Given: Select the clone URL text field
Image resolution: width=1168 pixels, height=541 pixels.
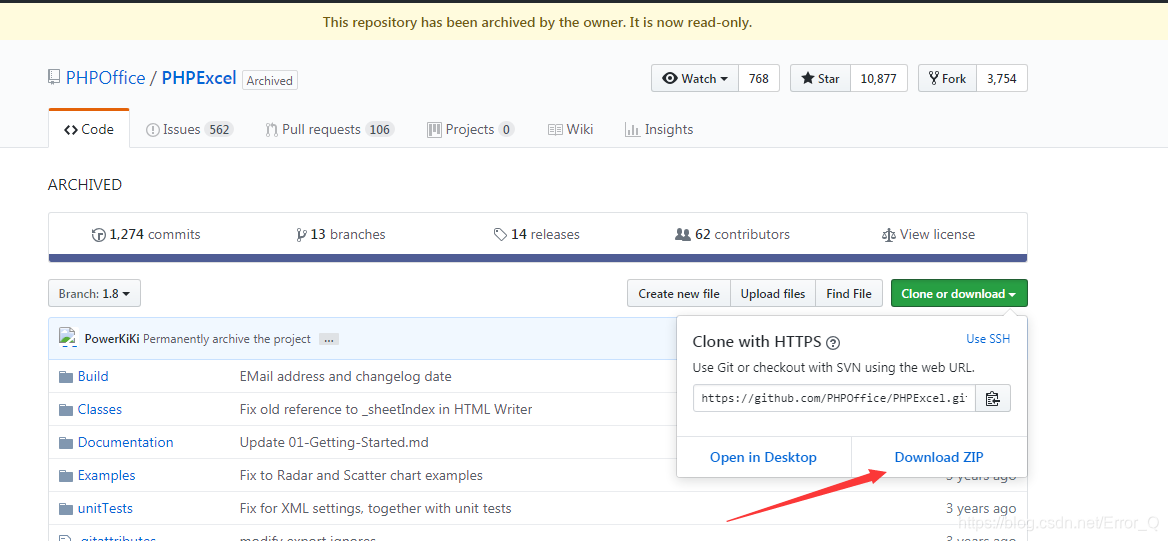Looking at the screenshot, I should click(834, 398).
